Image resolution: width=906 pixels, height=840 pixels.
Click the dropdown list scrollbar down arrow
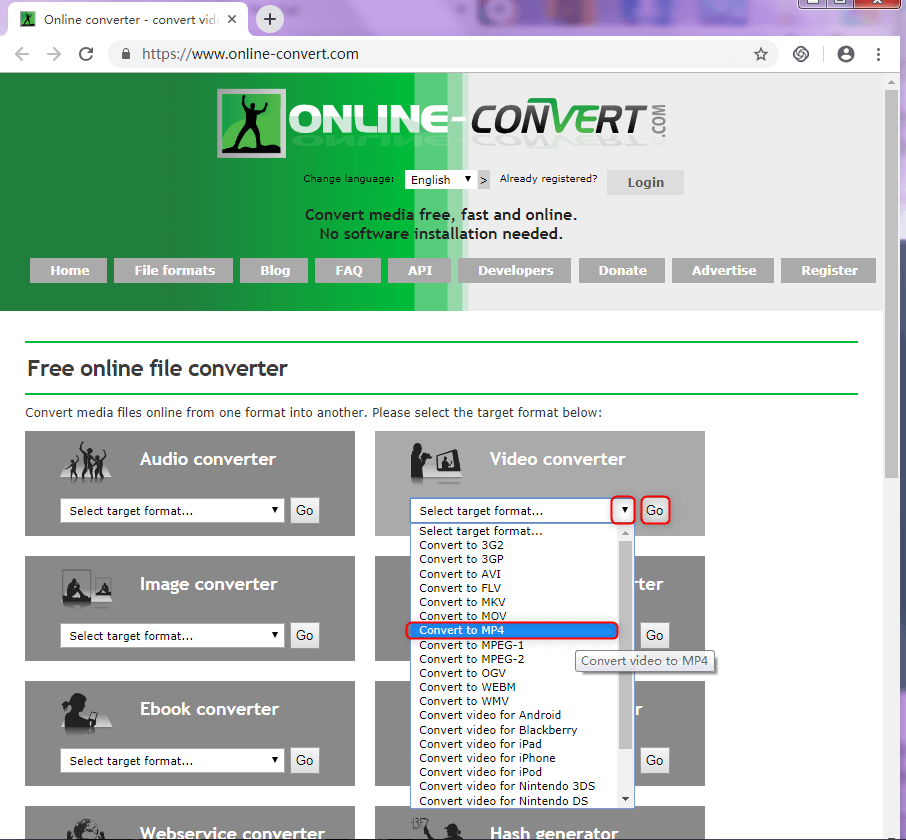pyautogui.click(x=626, y=799)
